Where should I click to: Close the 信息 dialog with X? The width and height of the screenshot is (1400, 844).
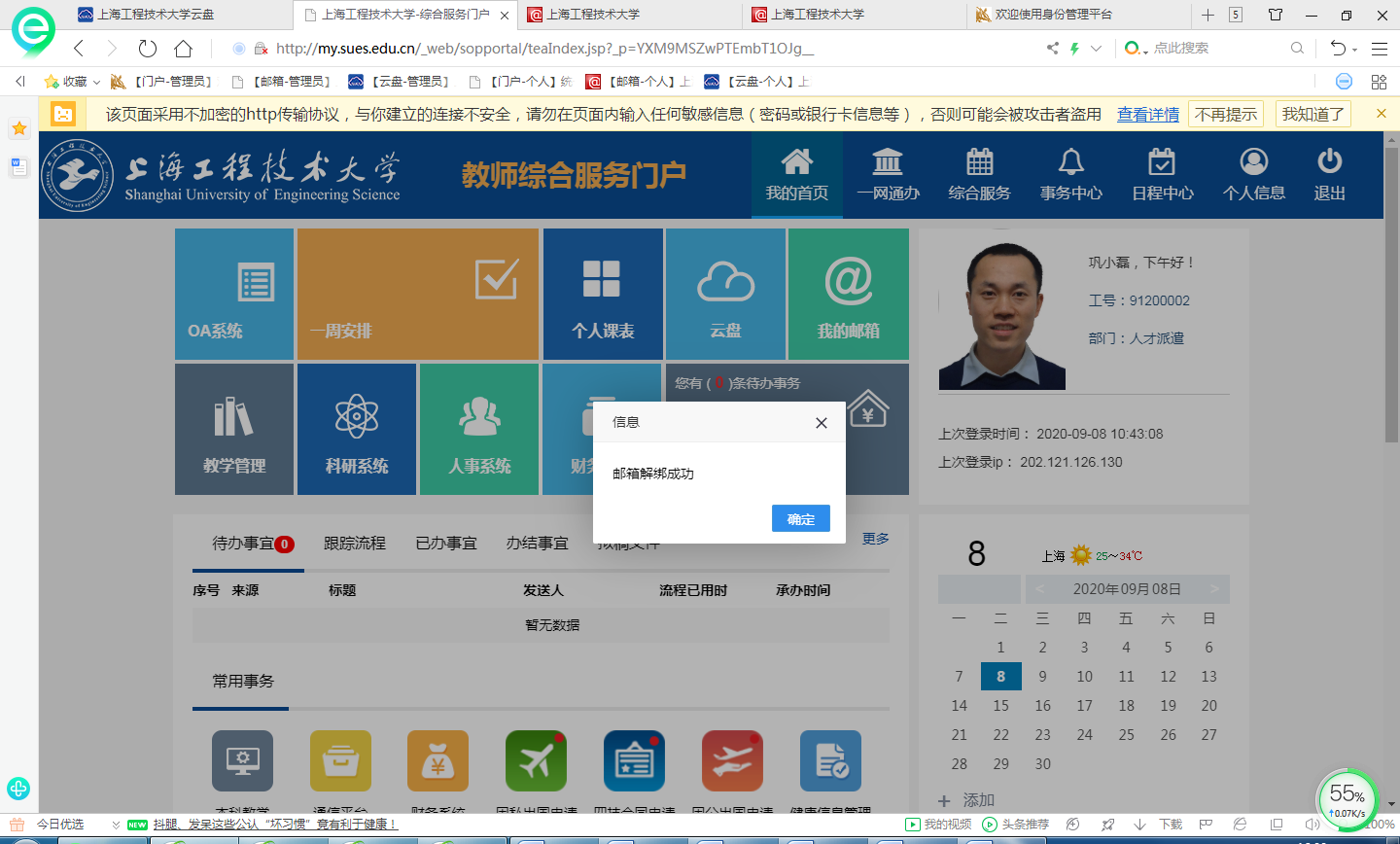point(822,423)
